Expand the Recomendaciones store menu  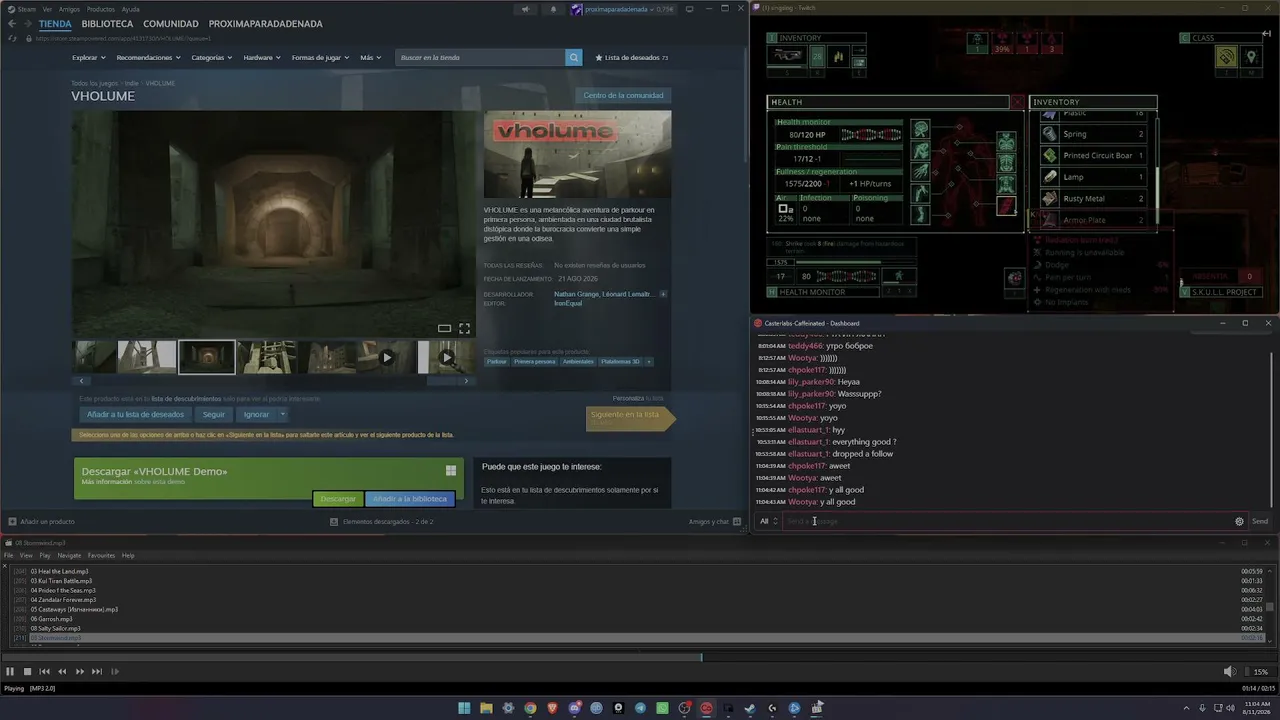(x=148, y=58)
